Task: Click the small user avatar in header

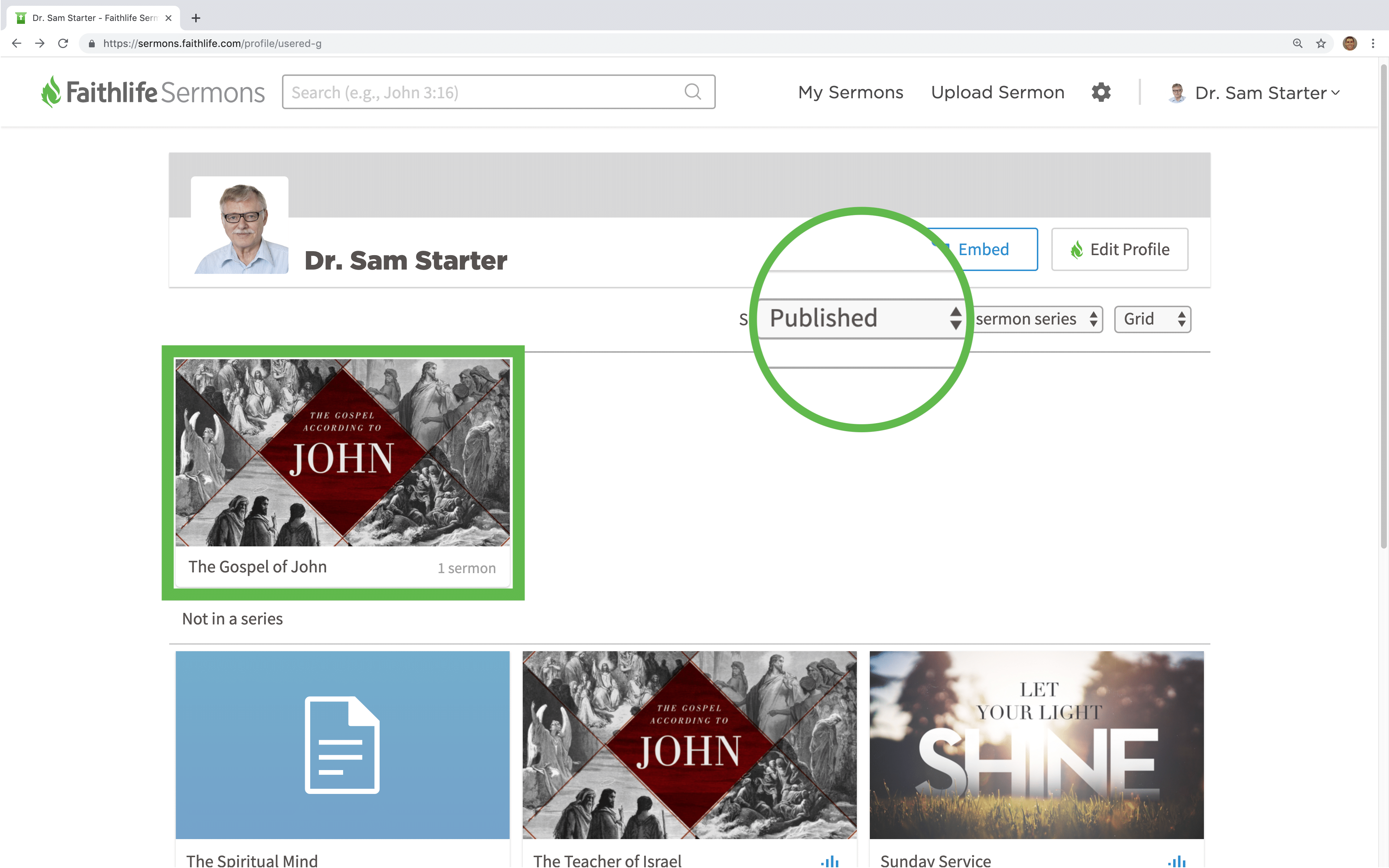Action: click(x=1176, y=93)
